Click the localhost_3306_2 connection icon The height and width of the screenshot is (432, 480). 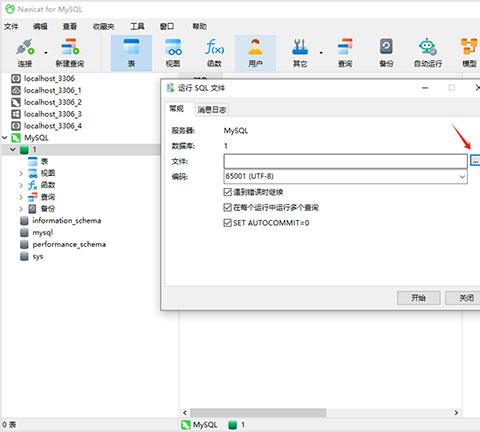point(16,102)
